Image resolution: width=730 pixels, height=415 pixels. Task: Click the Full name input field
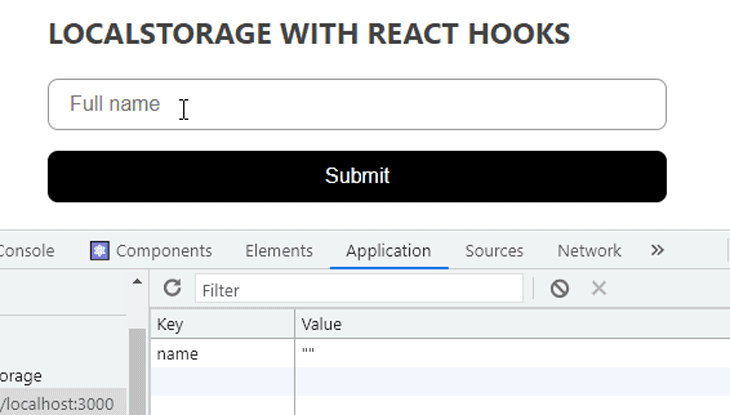(x=357, y=104)
